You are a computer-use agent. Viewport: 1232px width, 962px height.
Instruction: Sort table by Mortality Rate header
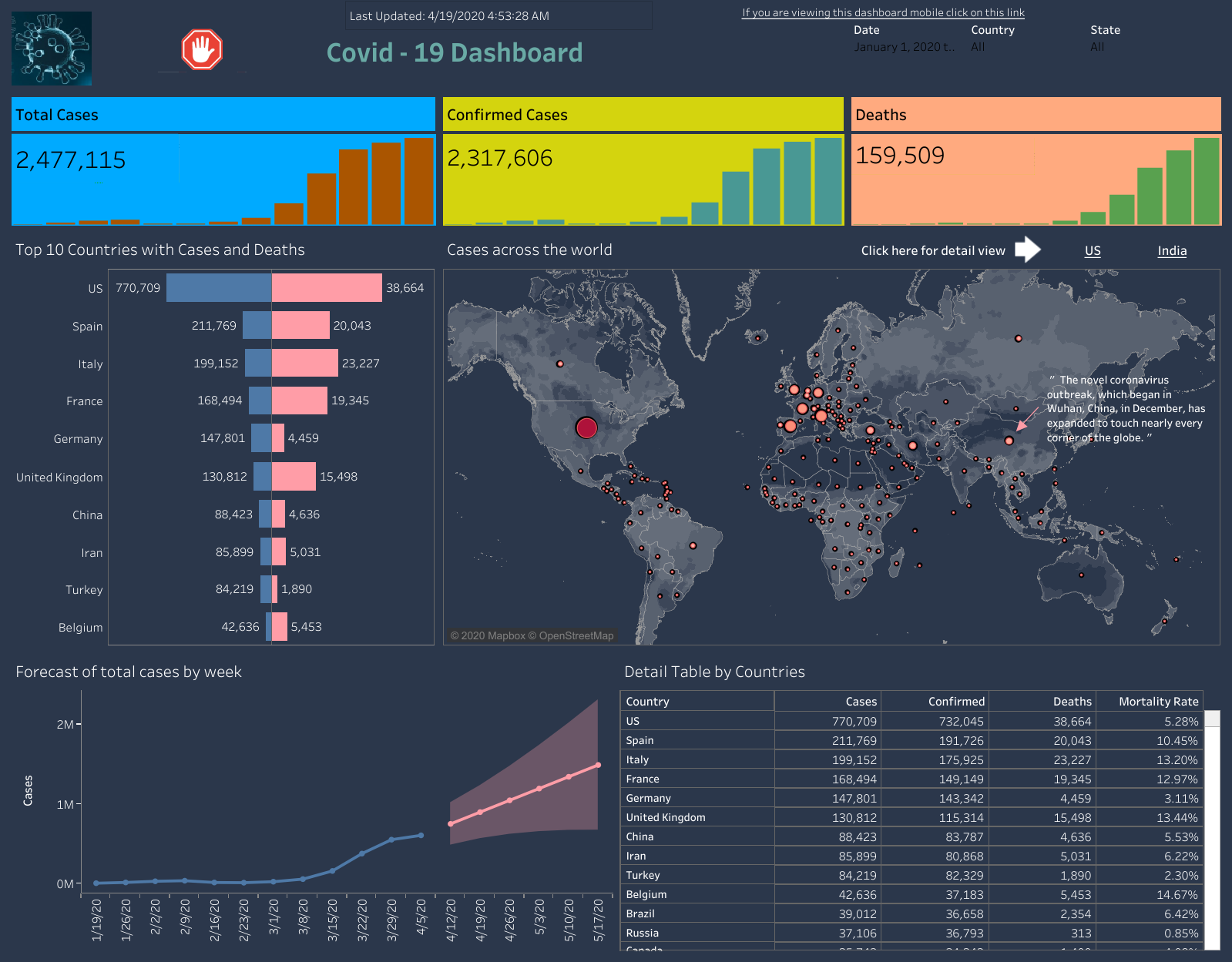tap(1157, 701)
